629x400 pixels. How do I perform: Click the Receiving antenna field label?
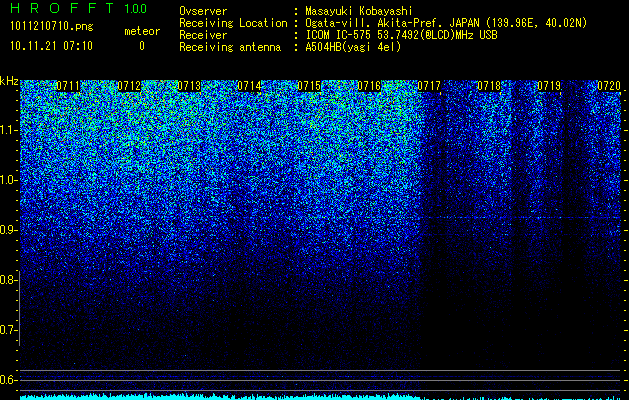(230, 47)
